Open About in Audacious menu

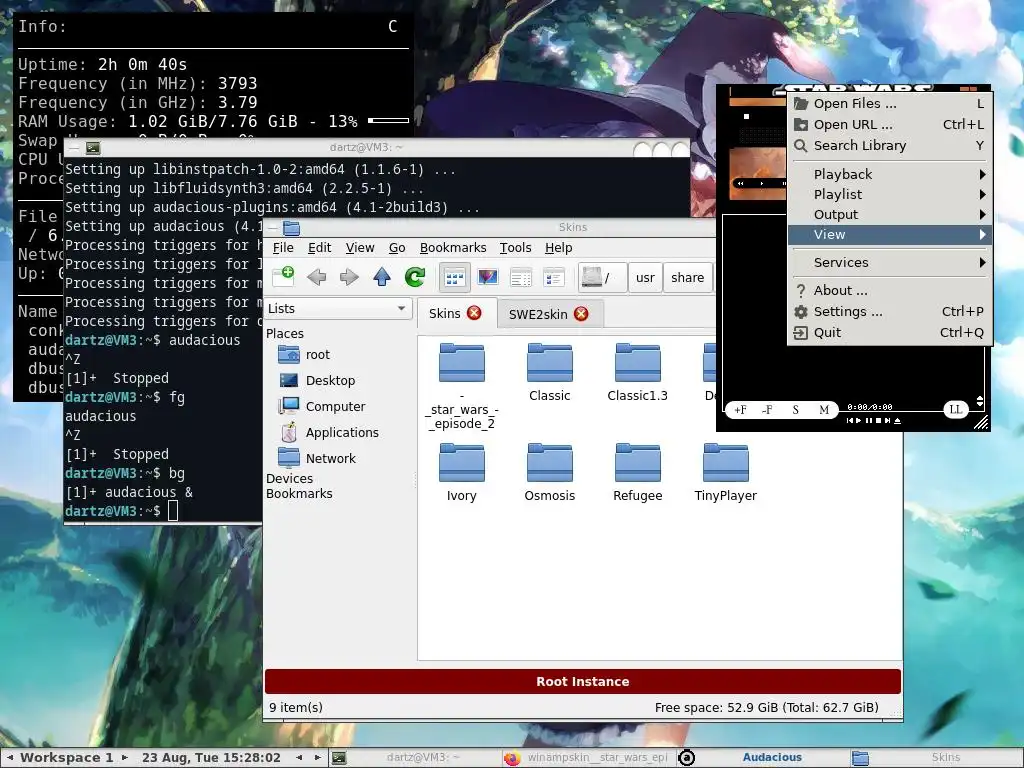(889, 291)
